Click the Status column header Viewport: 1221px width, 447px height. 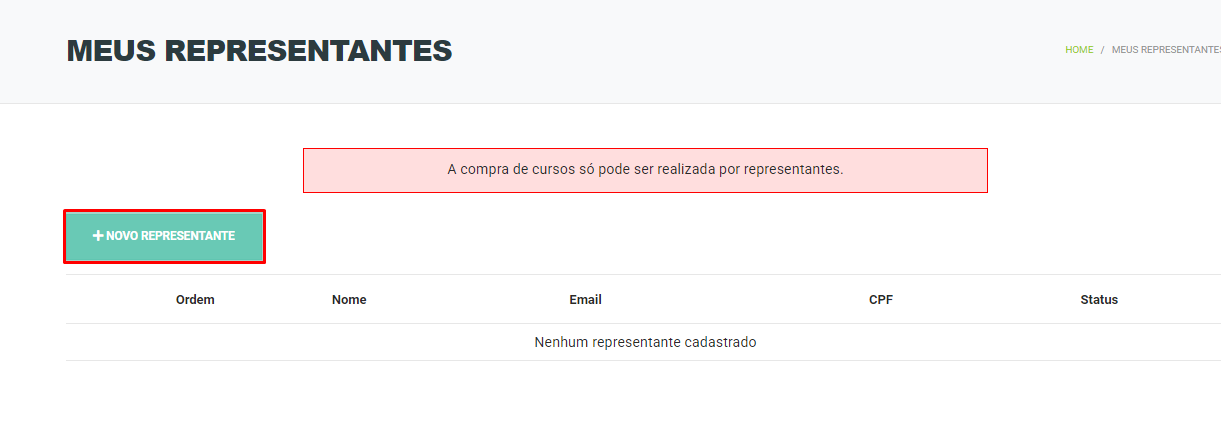1099,300
